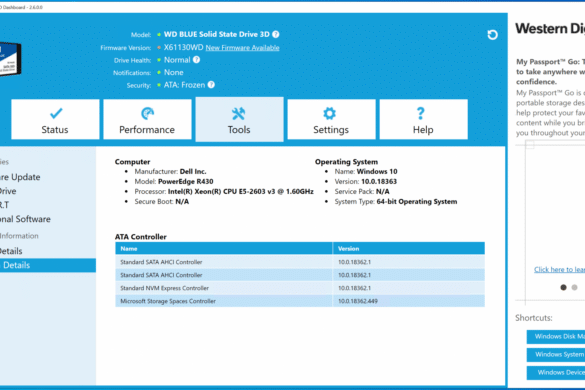Click the Name column header in ATA Controller table
The width and height of the screenshot is (585, 390).
coord(224,249)
